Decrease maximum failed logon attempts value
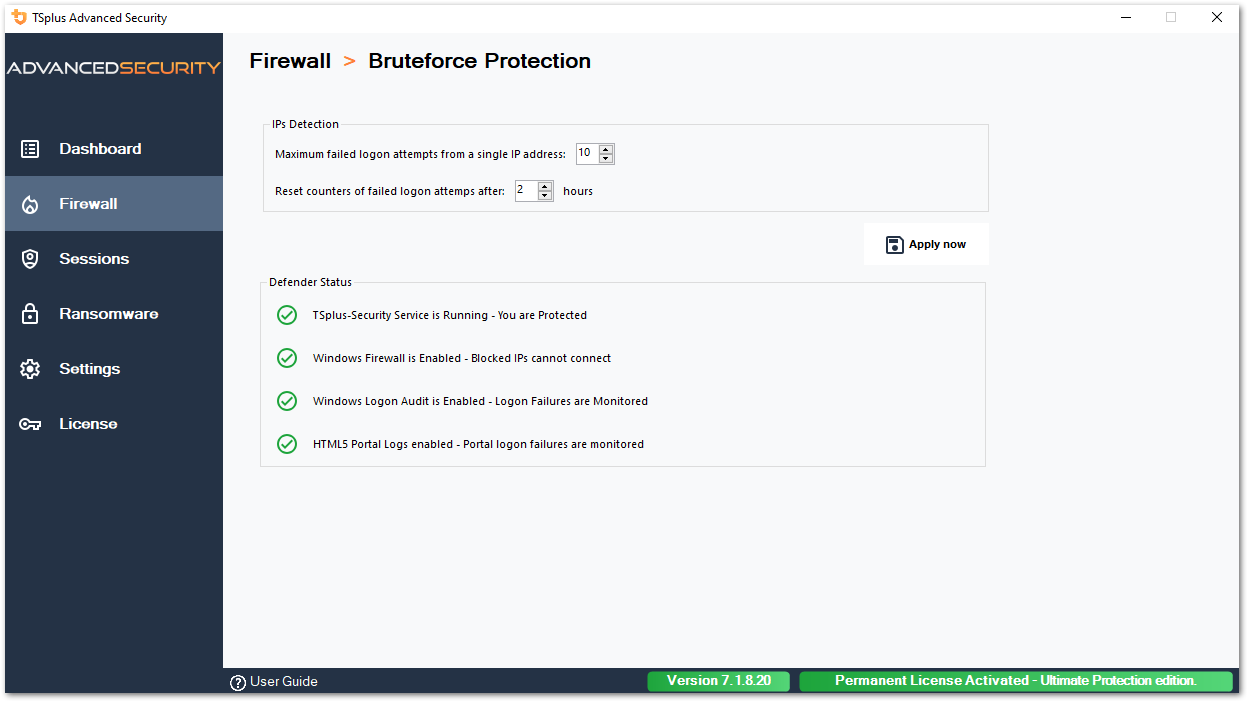 tap(606, 159)
